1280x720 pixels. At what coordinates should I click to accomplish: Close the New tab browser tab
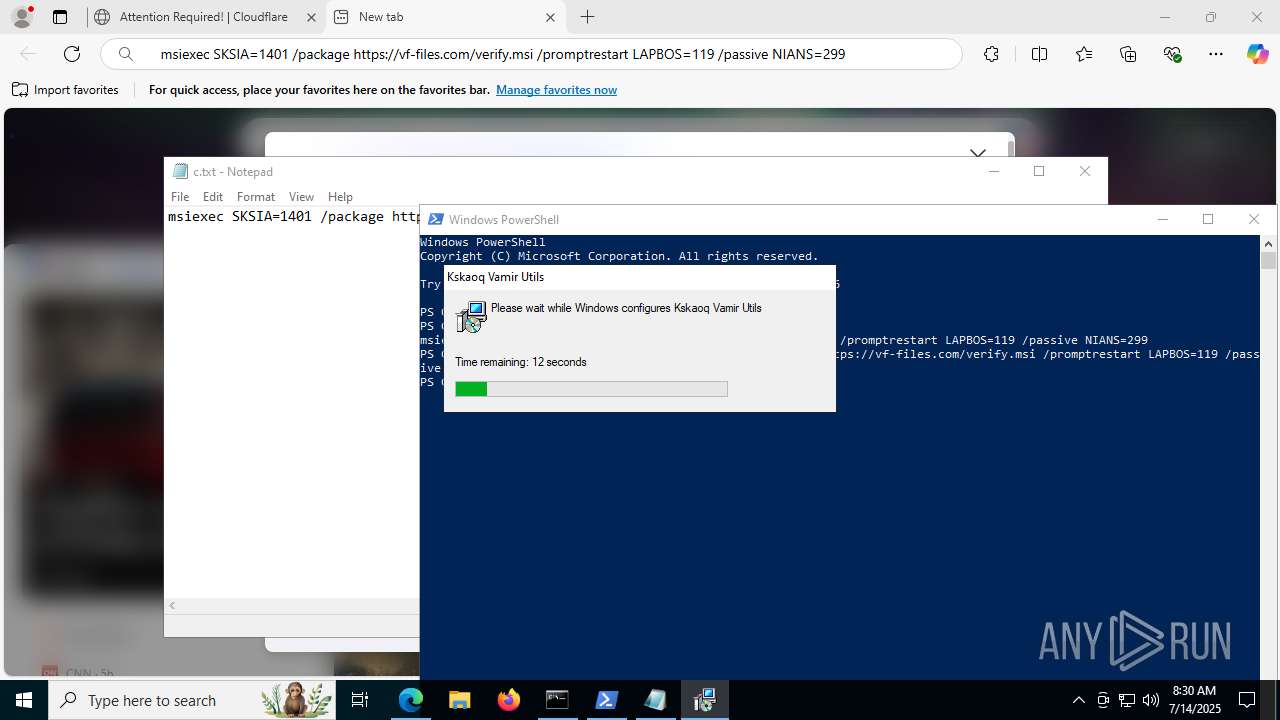coord(551,17)
